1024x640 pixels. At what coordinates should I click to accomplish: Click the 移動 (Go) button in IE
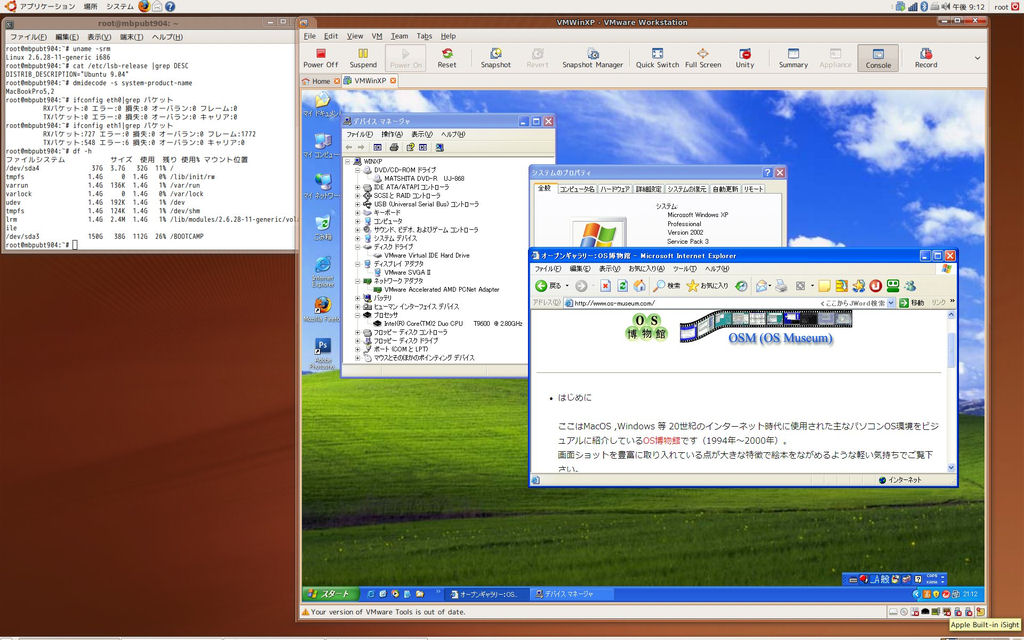pyautogui.click(x=912, y=303)
